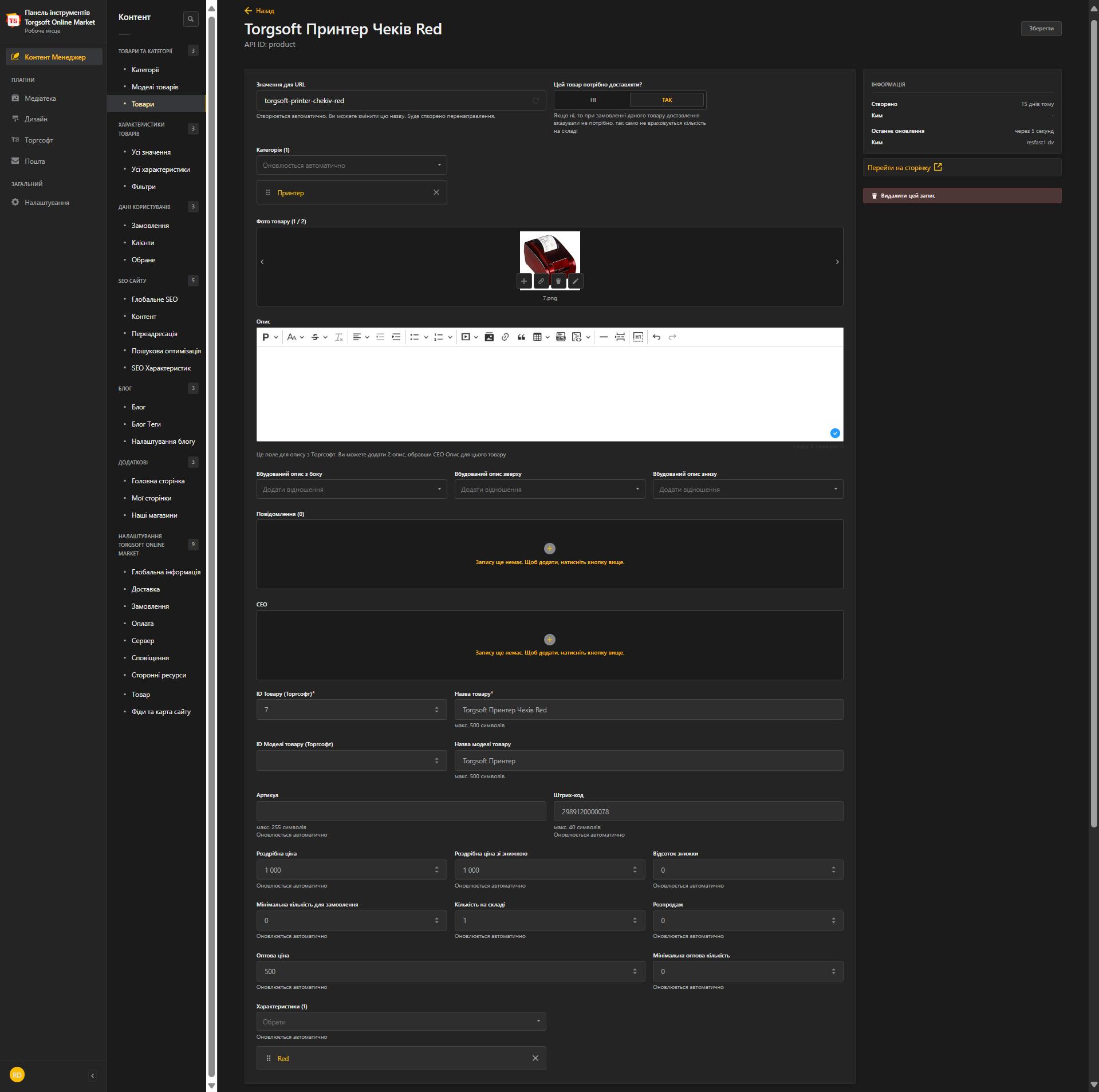Open Перейти на сторінку link
The height and width of the screenshot is (1092, 1099).
point(905,168)
